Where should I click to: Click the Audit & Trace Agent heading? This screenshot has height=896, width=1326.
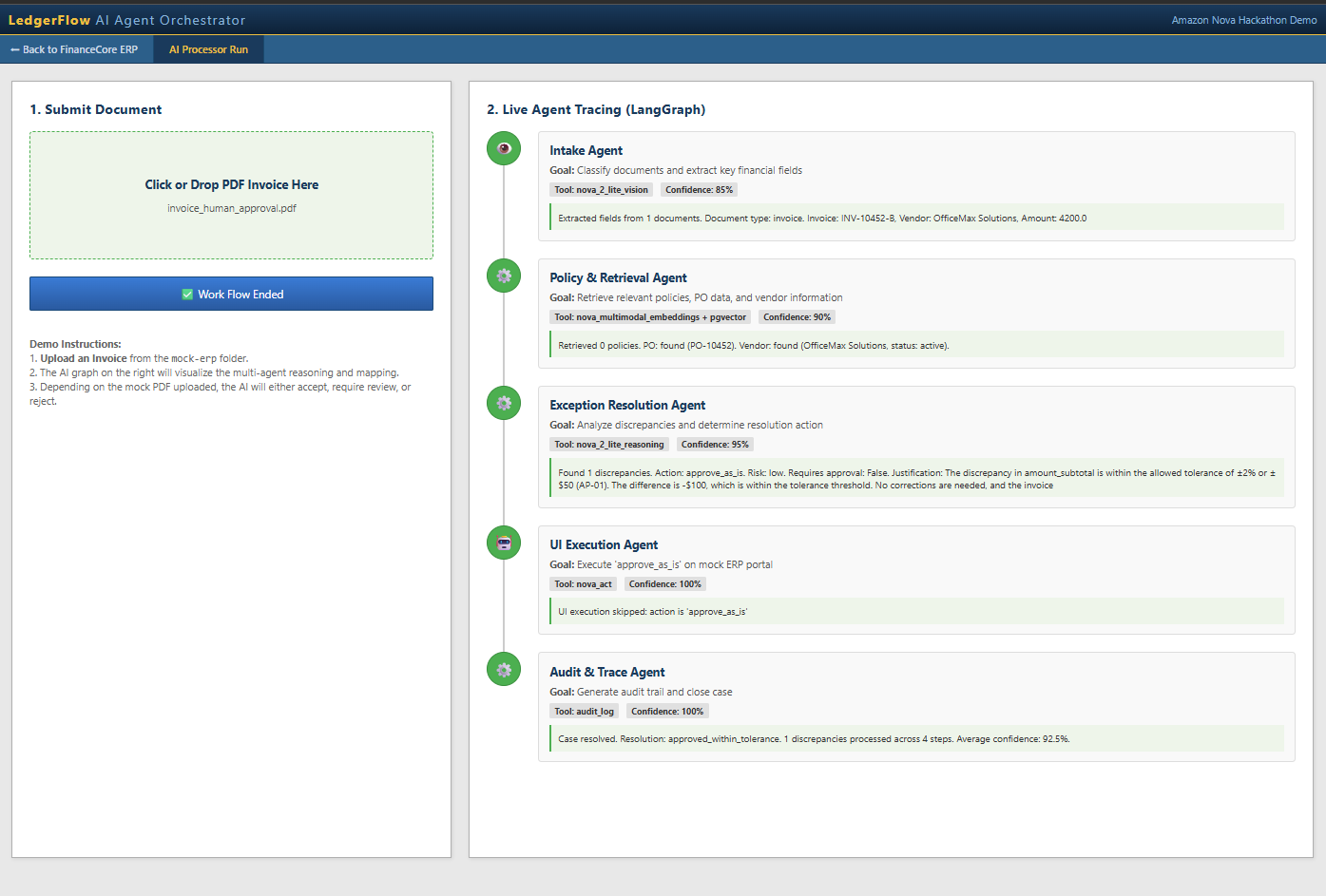[606, 672]
